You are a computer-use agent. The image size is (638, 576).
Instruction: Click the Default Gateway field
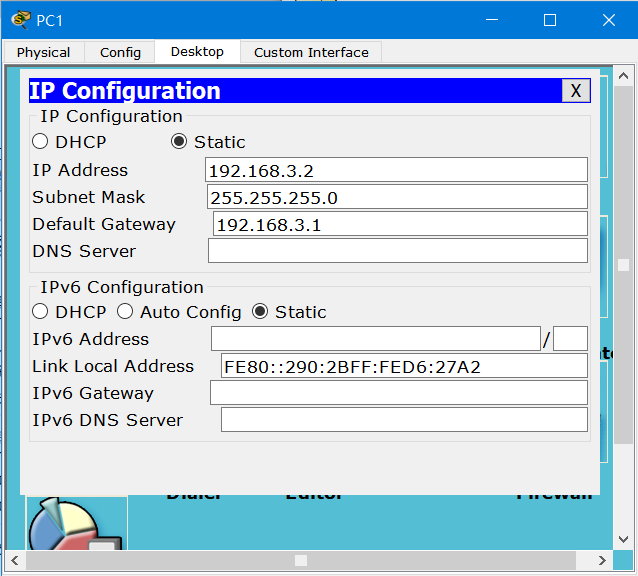point(400,224)
